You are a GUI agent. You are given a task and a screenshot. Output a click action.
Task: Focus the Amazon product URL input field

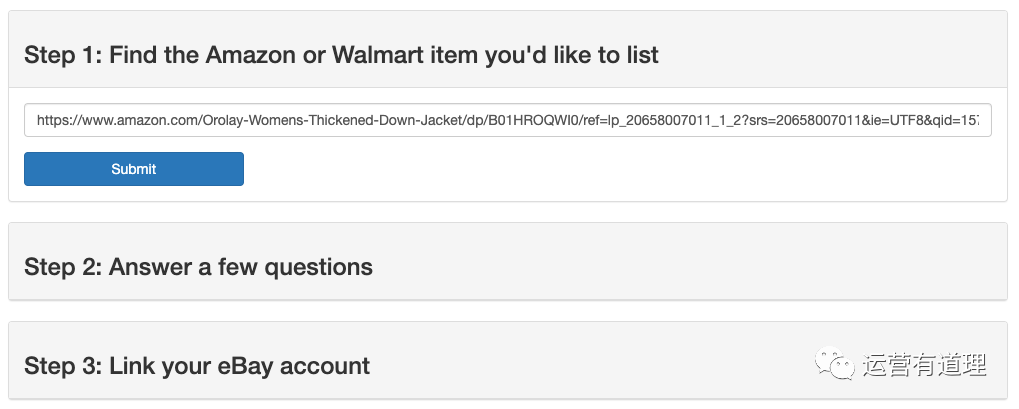(x=508, y=120)
